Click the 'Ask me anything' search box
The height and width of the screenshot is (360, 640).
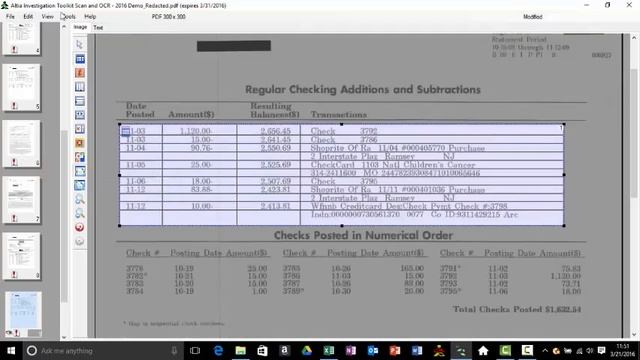(102, 351)
